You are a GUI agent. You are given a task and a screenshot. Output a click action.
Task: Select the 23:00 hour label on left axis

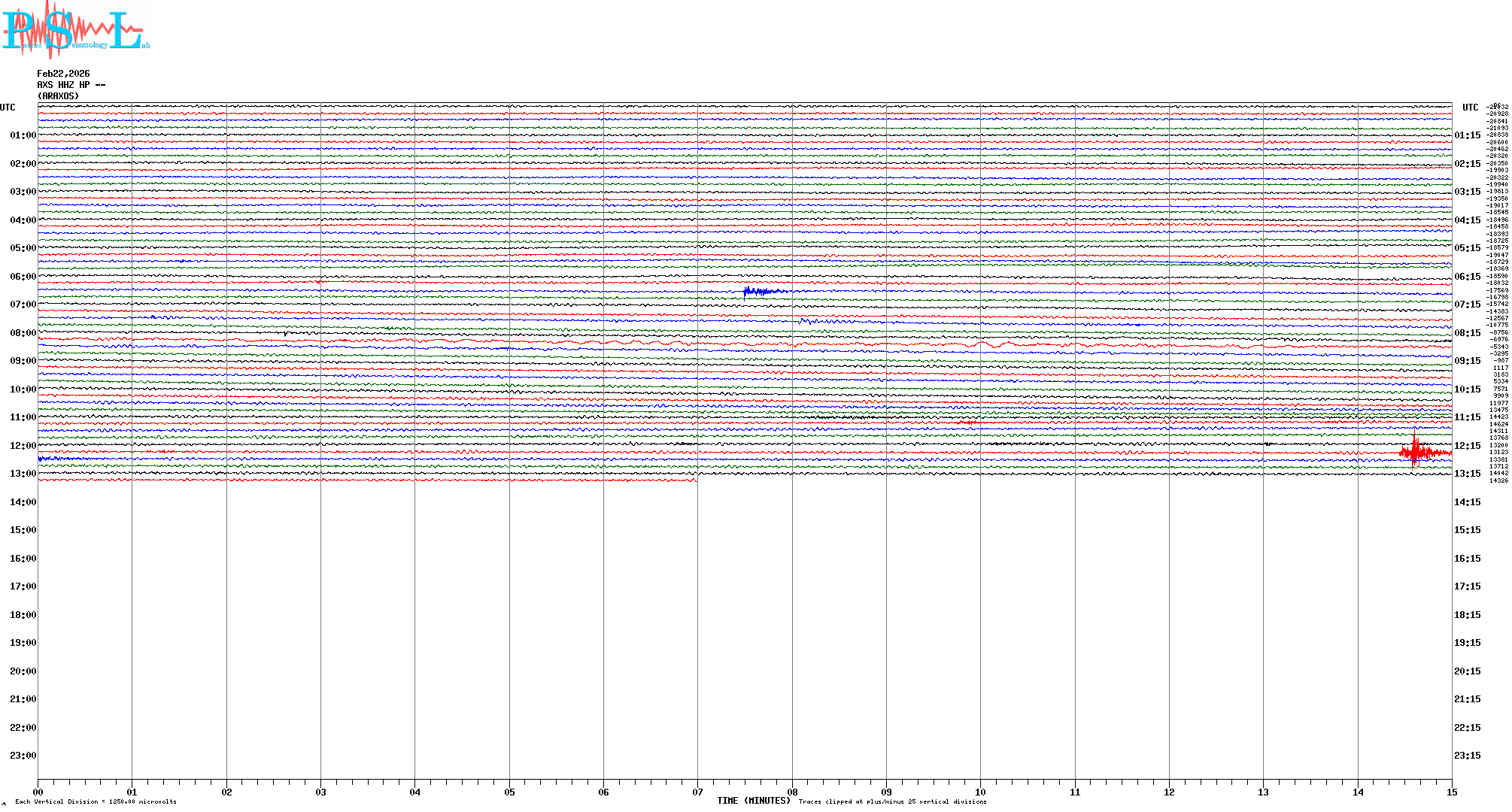pyautogui.click(x=23, y=756)
